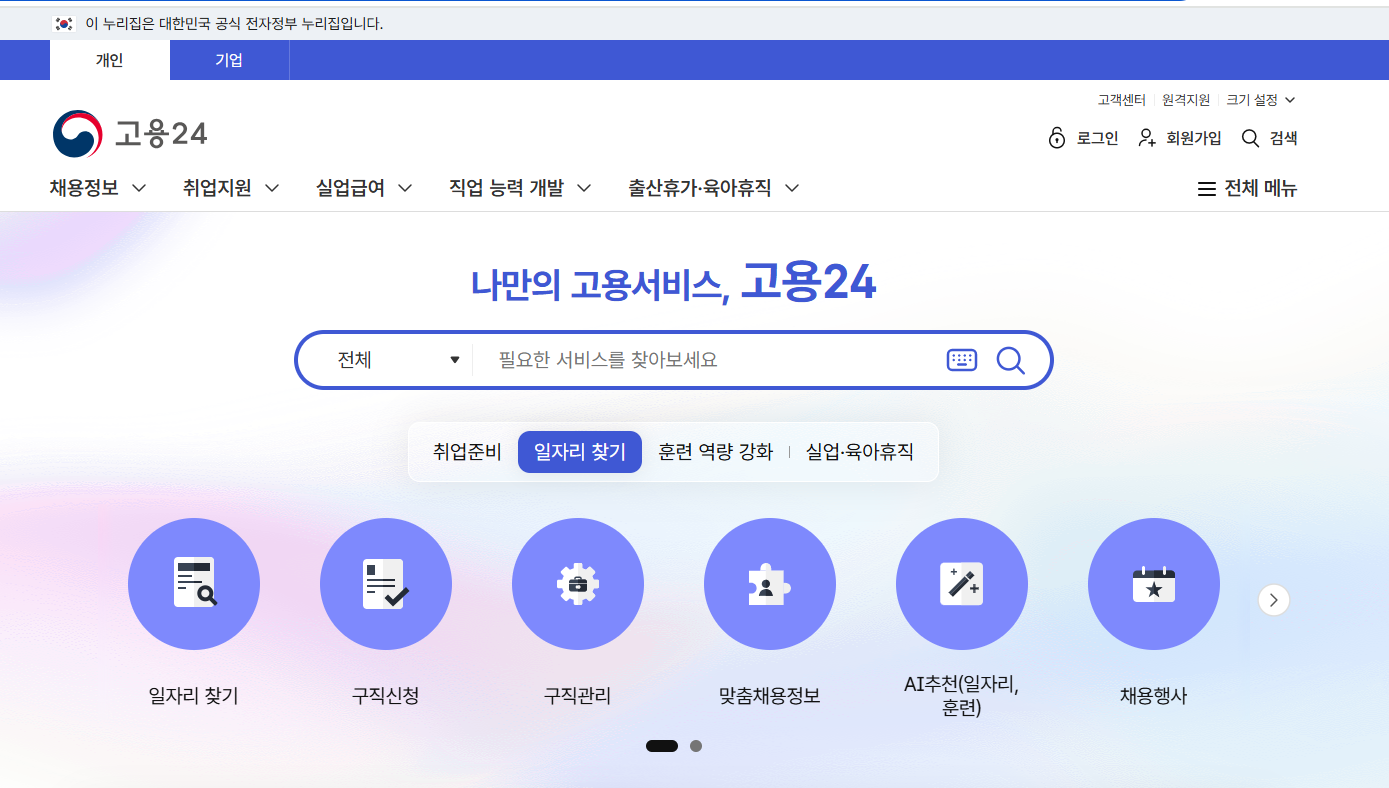Click the 검색 magnifier icon in the header
Image resolution: width=1389 pixels, height=788 pixels.
1250,138
